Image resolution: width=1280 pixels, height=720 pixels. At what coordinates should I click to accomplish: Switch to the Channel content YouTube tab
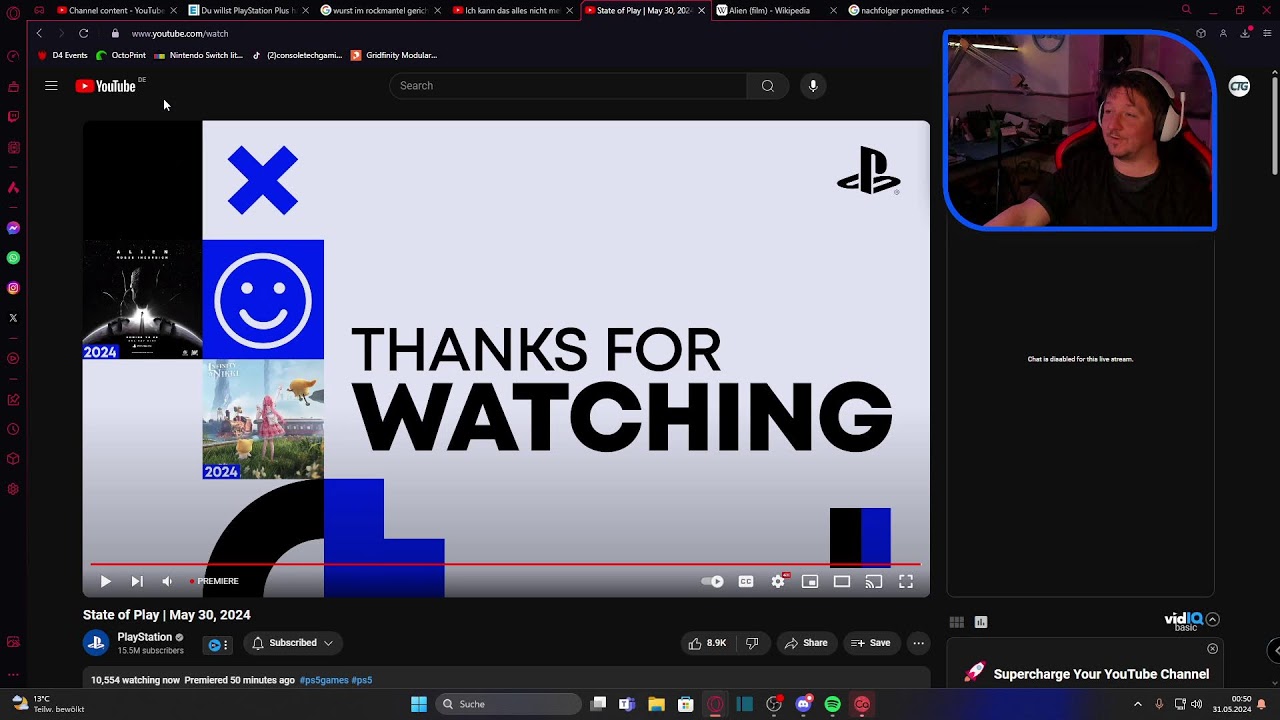point(116,10)
